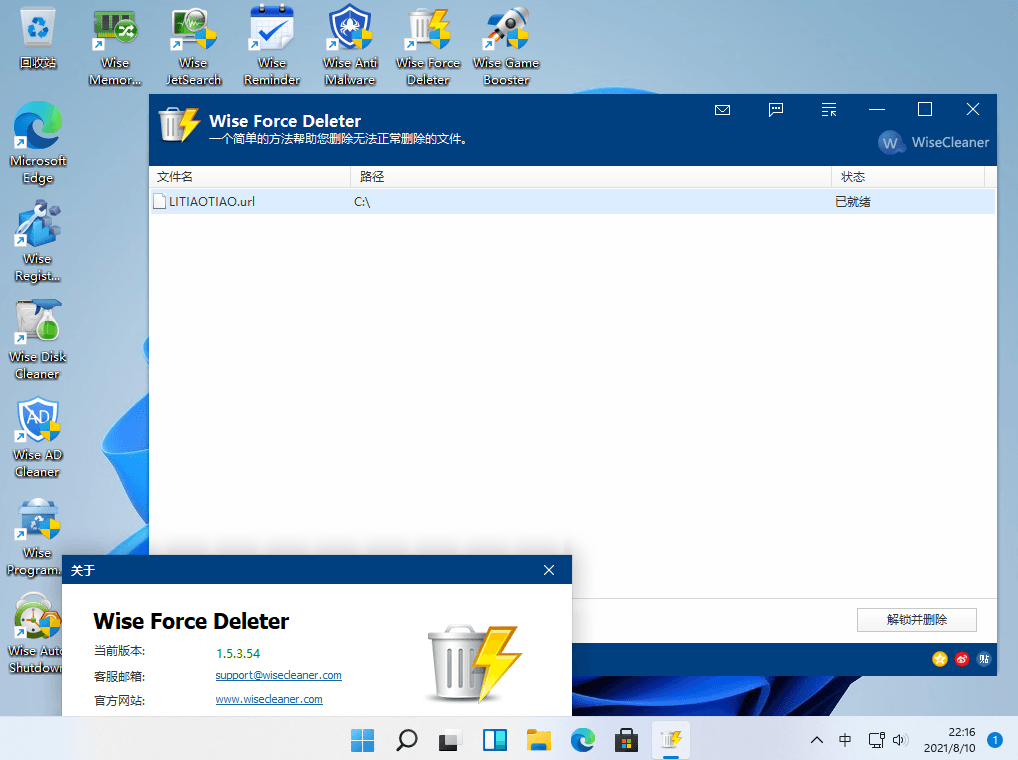1018x760 pixels.
Task: Maximize the Wise Force Deleter window
Action: [925, 110]
